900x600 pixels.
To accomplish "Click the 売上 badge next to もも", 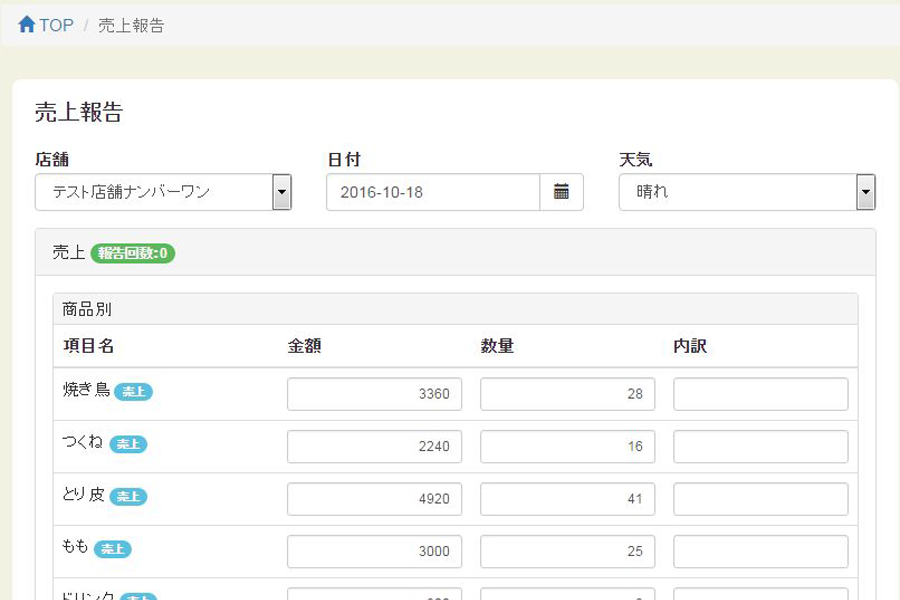I will tap(113, 549).
